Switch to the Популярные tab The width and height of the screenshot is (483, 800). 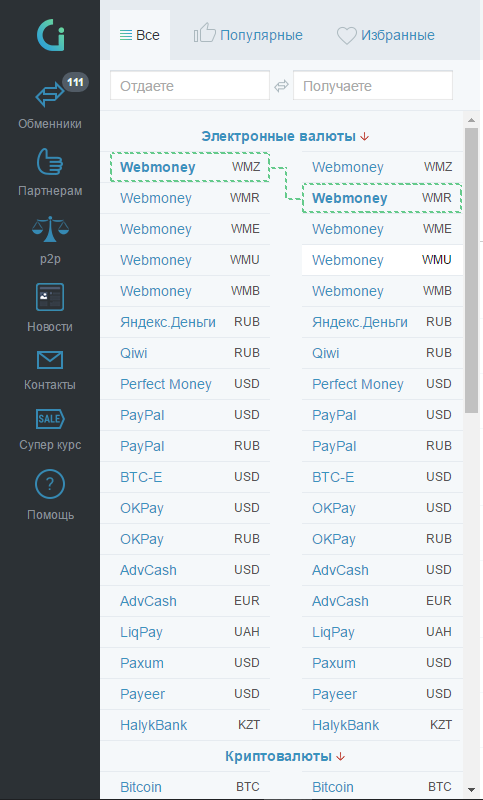(248, 35)
